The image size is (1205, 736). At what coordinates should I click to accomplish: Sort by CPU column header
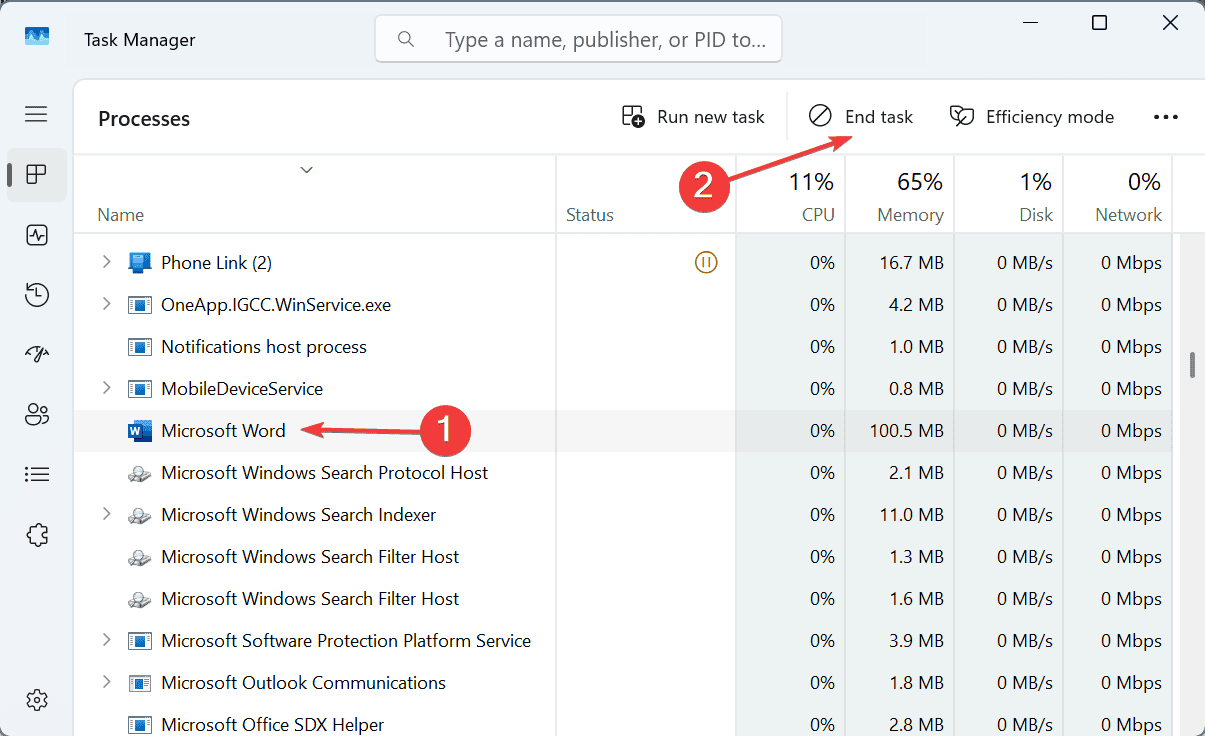791,194
